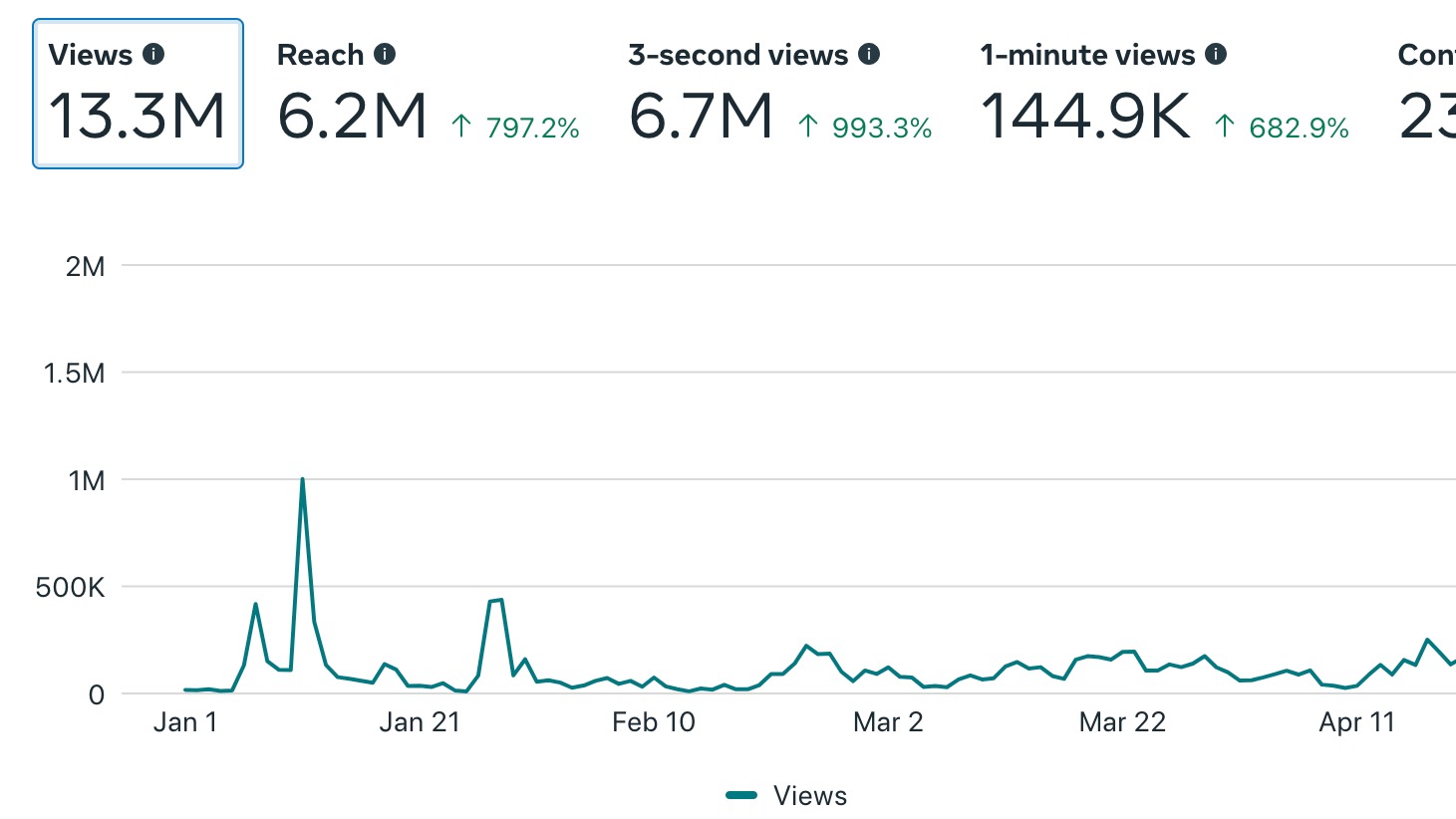Screen dimensions: 1456x819
Task: Select the 1-minute views metric card
Action: [x=1164, y=94]
